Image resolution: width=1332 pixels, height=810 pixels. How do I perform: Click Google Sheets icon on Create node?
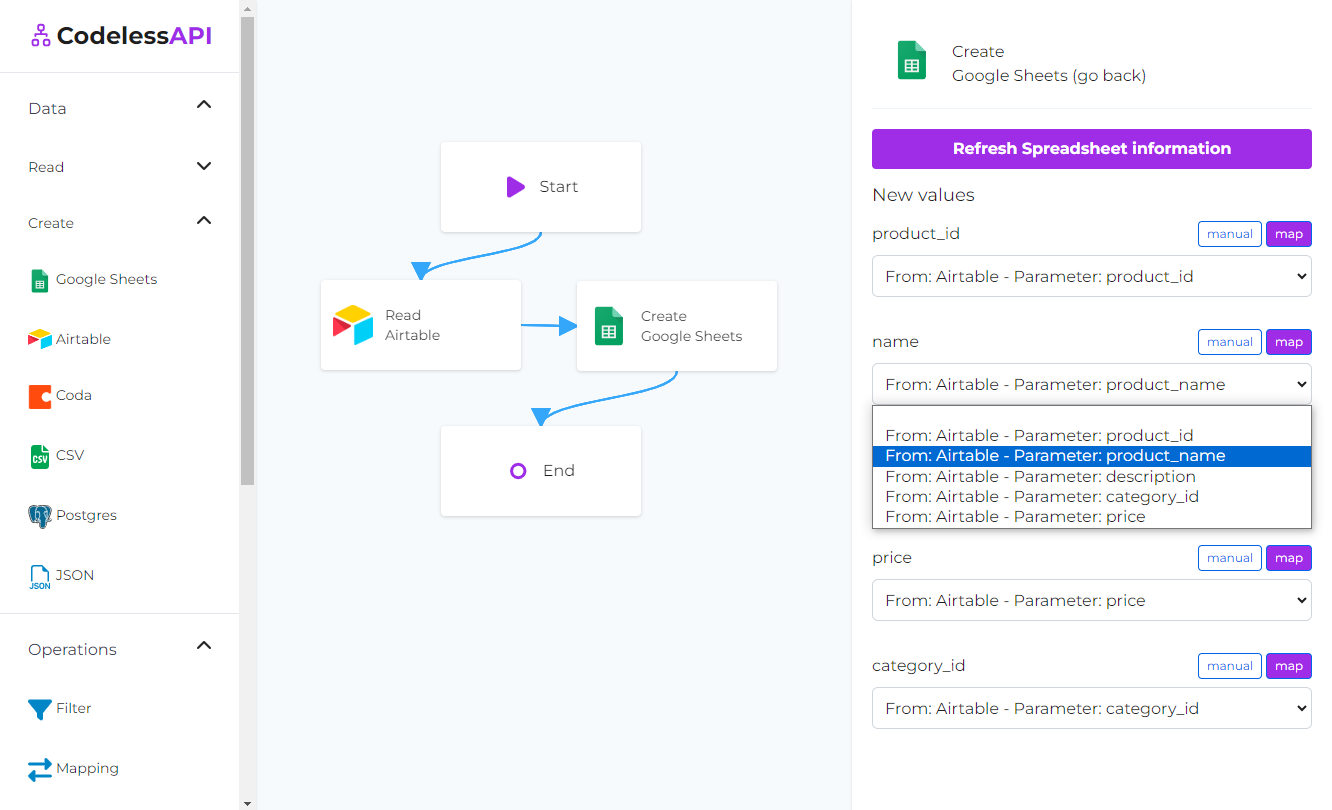[x=608, y=326]
